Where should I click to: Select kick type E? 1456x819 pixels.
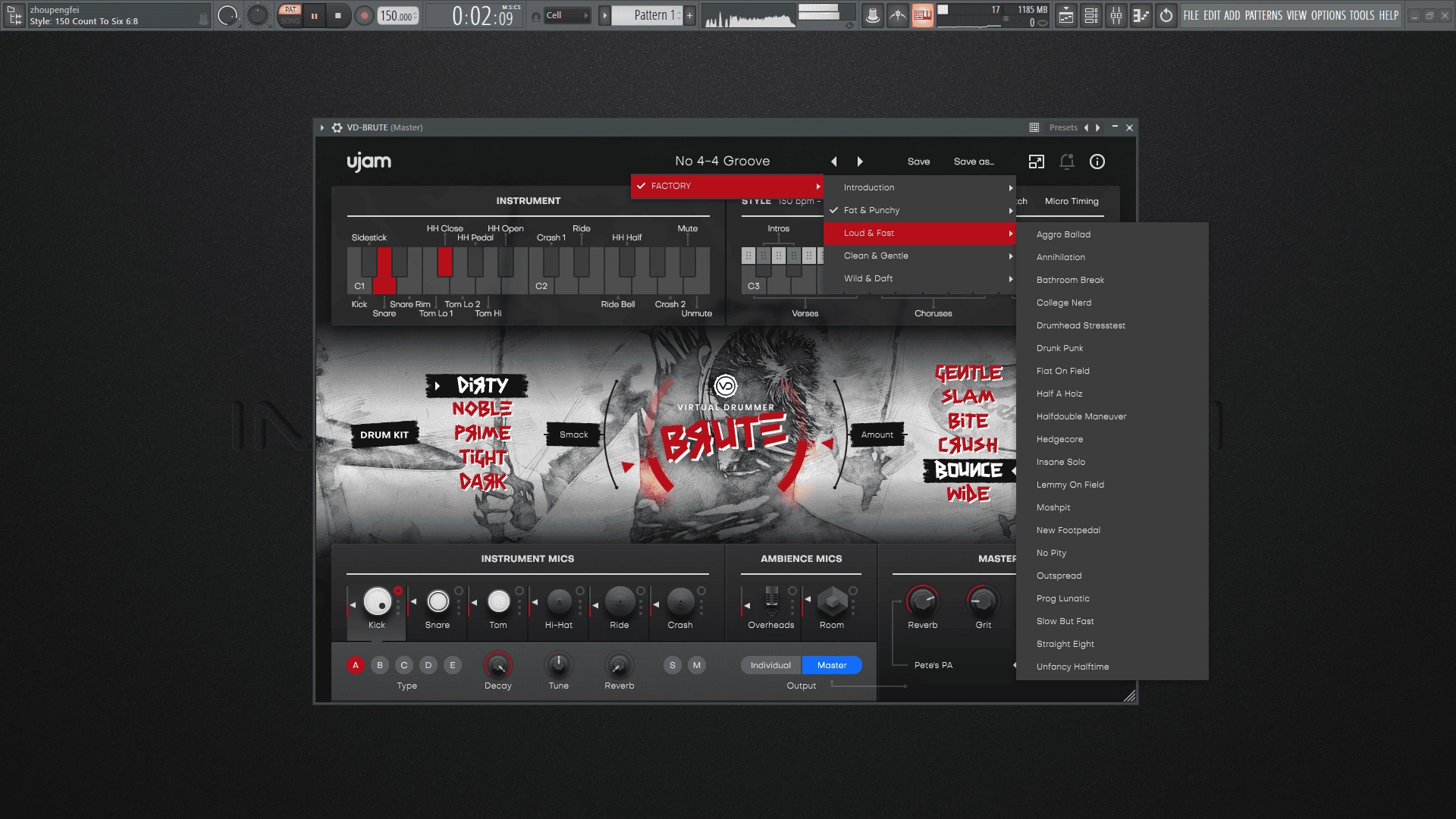click(453, 665)
